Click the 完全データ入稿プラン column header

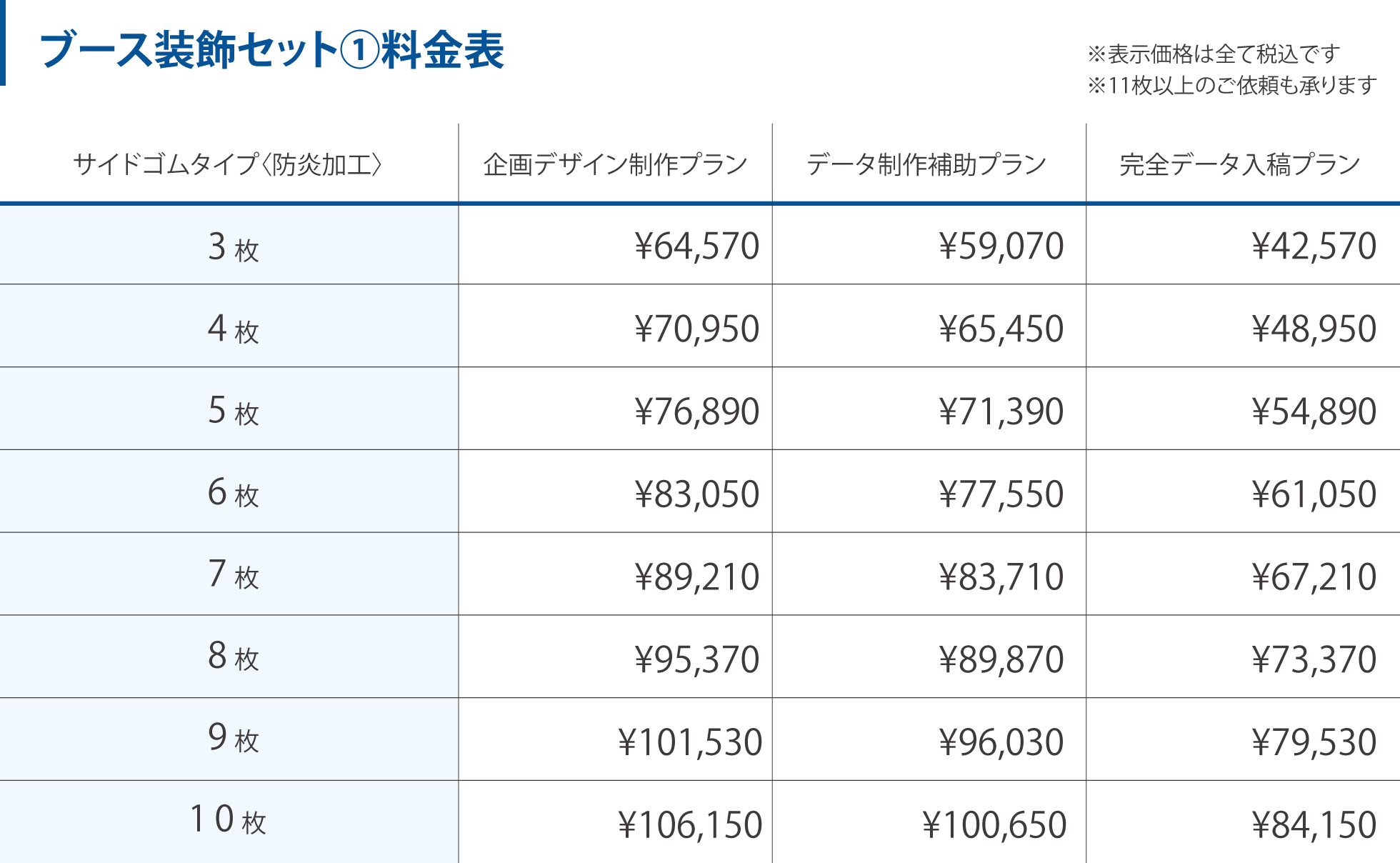tap(1240, 164)
